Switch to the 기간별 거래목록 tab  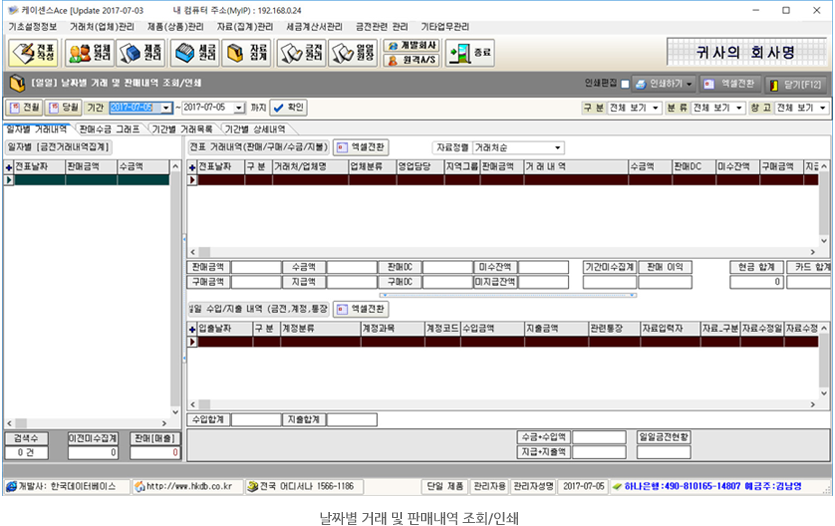(183, 129)
